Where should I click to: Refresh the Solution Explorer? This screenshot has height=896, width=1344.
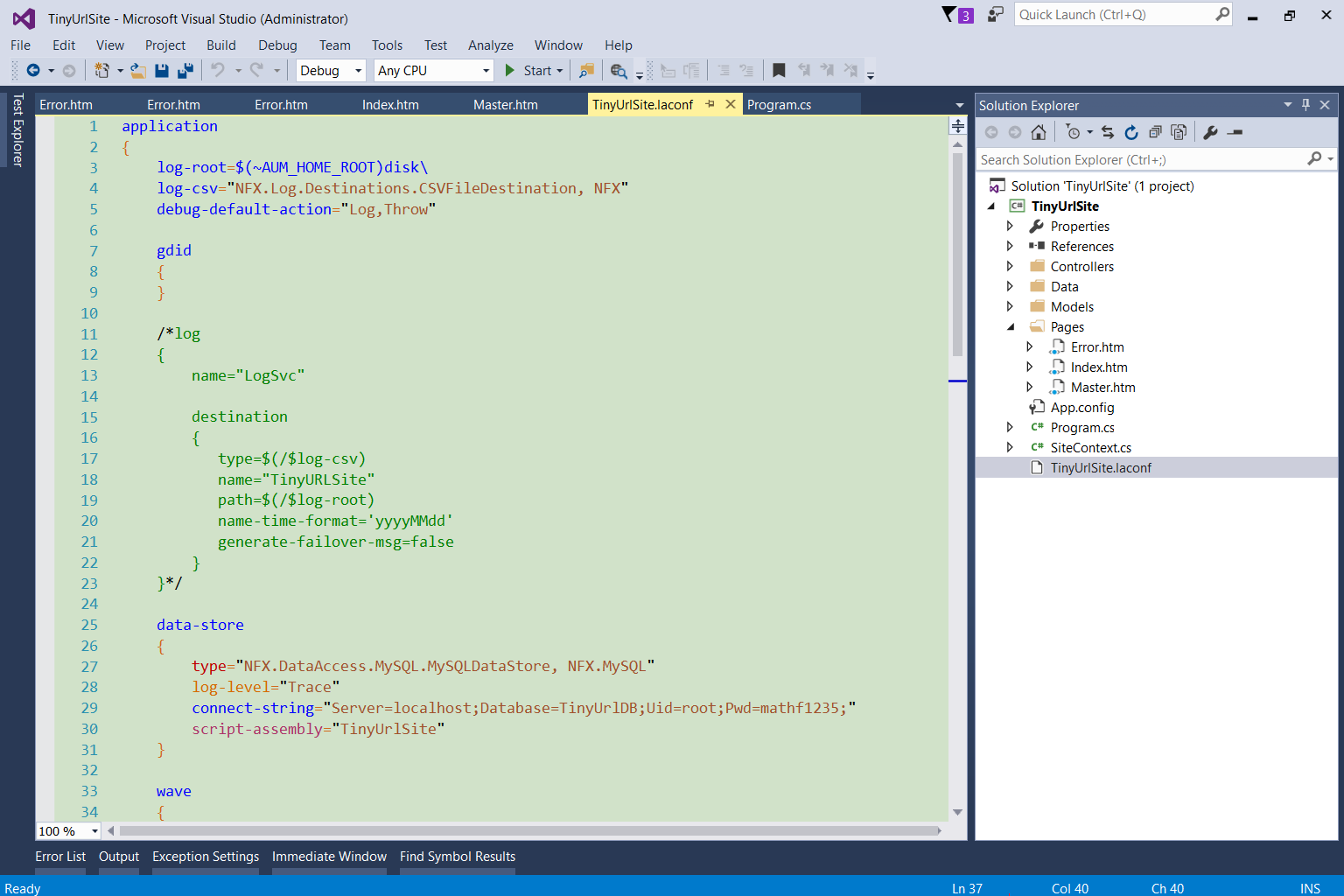click(x=1131, y=132)
